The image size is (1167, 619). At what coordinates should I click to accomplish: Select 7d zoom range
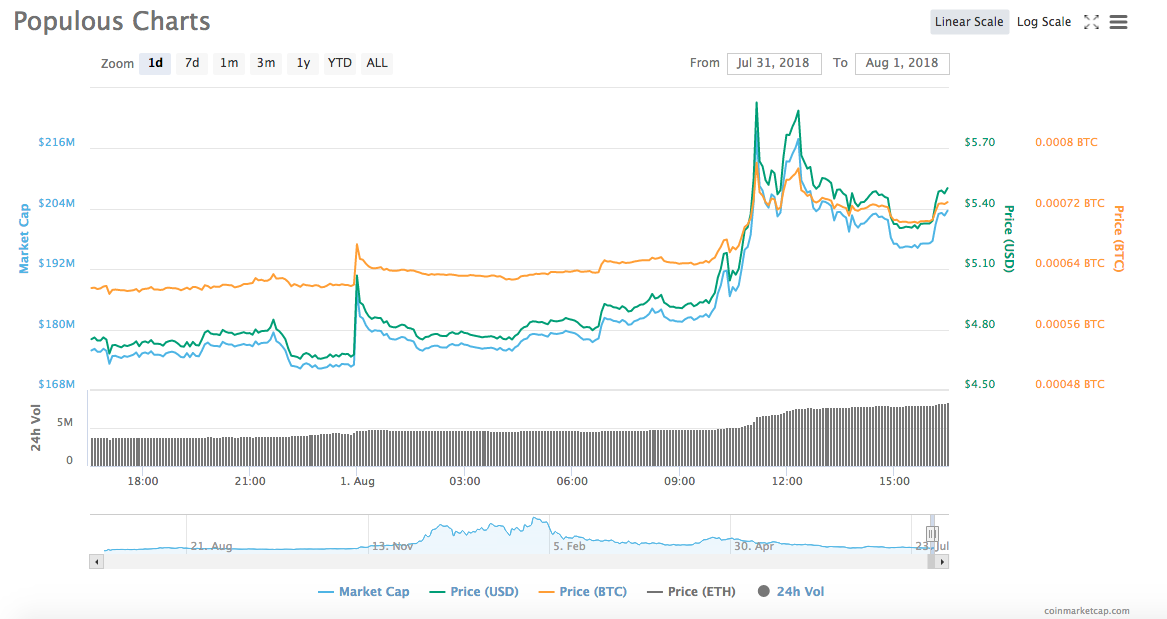(x=192, y=63)
